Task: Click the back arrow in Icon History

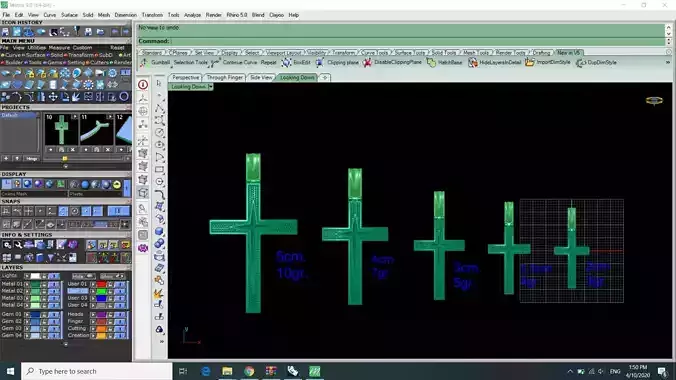Action: pos(115,31)
